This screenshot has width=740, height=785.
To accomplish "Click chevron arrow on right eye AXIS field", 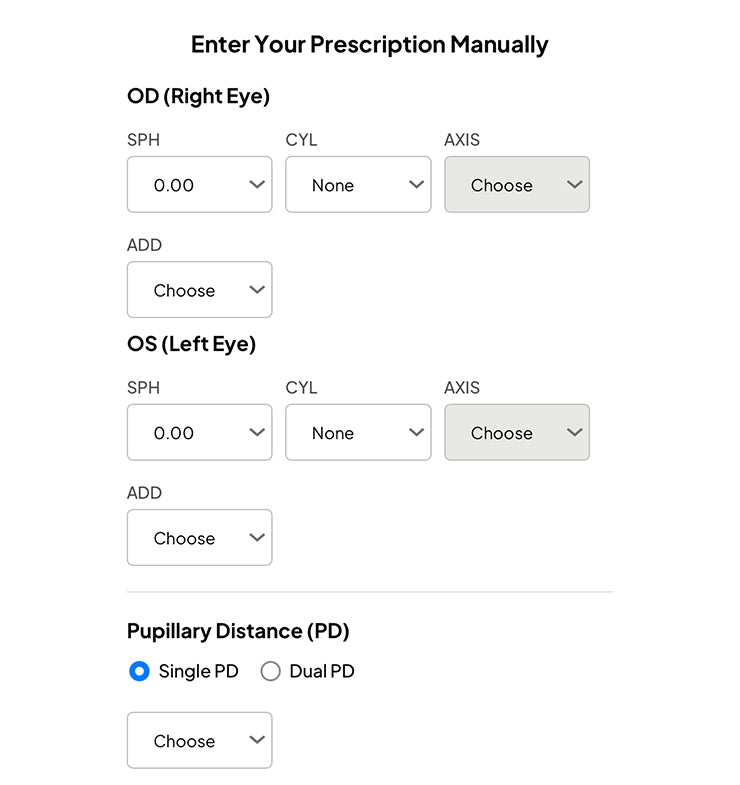I will (x=574, y=184).
